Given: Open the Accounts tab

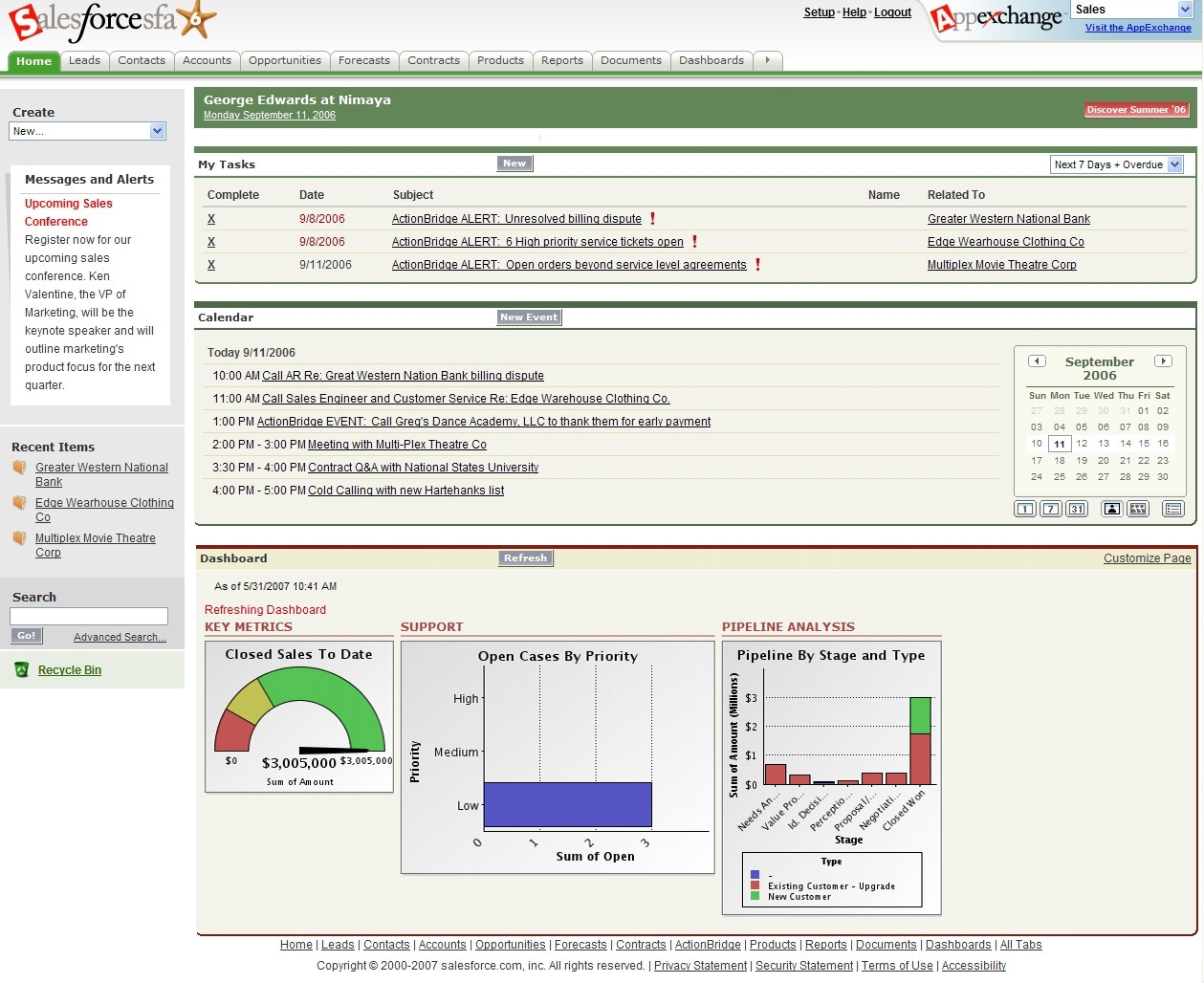Looking at the screenshot, I should click(x=207, y=60).
